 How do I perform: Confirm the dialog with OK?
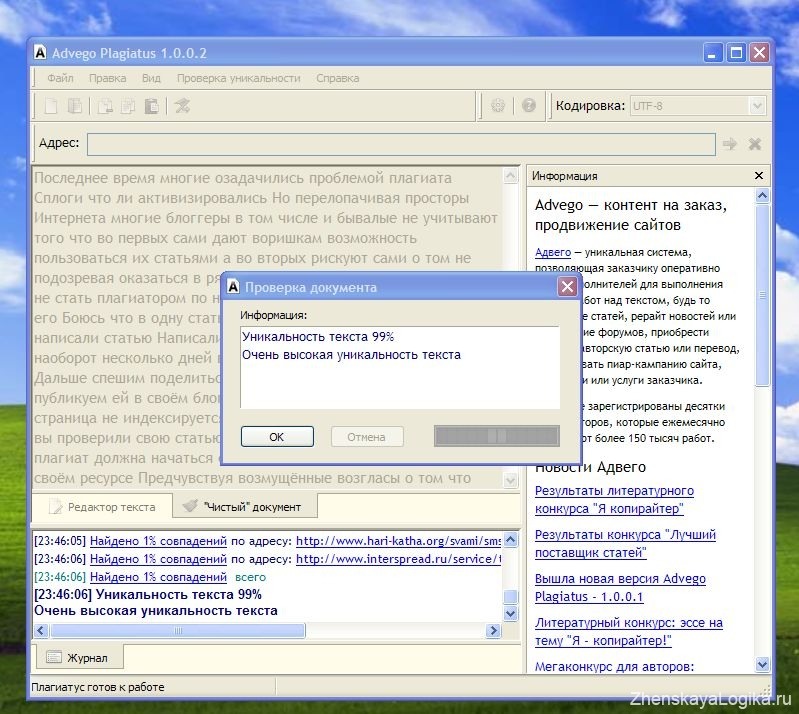point(277,437)
